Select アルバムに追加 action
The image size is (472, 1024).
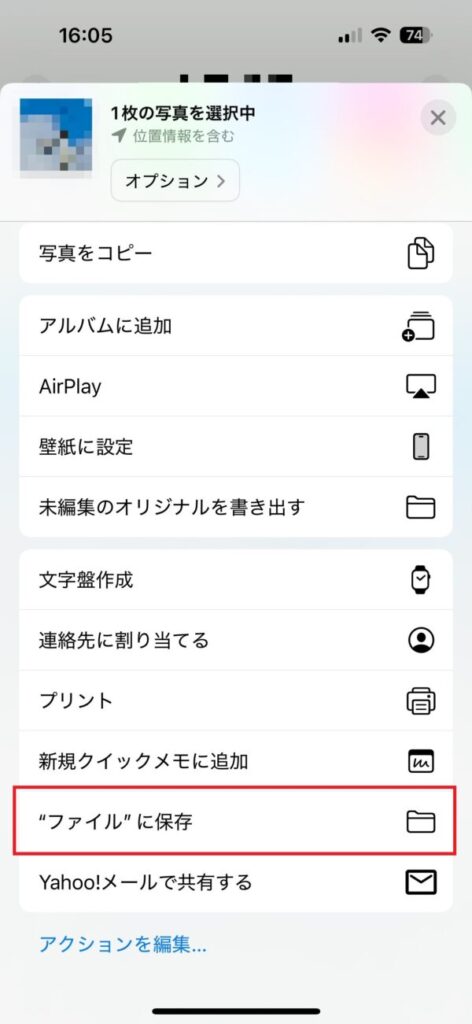click(236, 326)
